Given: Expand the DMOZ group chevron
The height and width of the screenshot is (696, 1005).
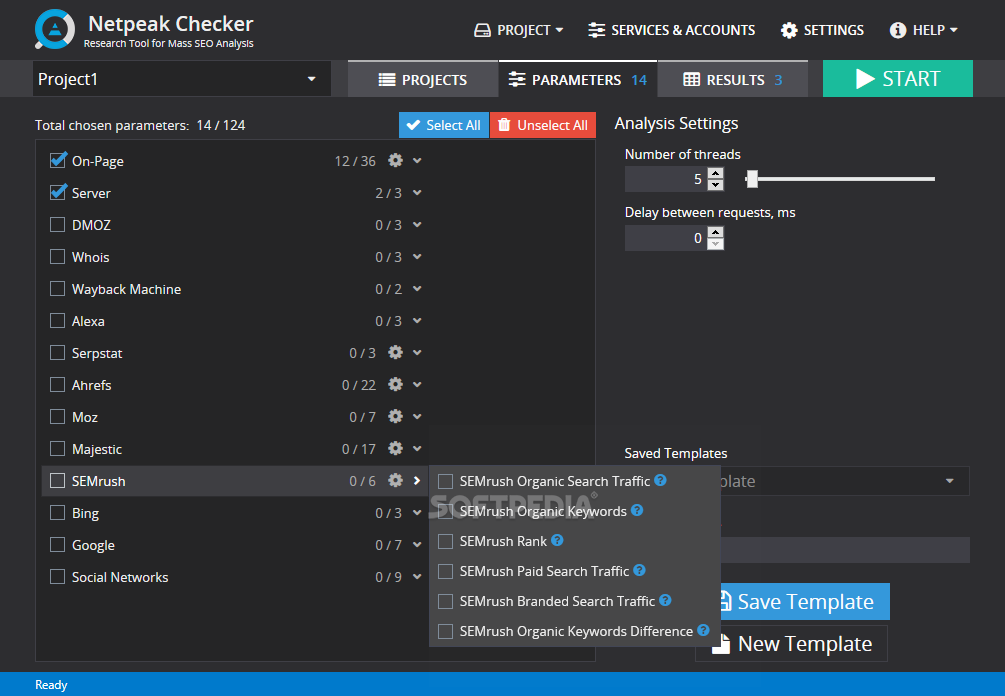Looking at the screenshot, I should tap(417, 224).
